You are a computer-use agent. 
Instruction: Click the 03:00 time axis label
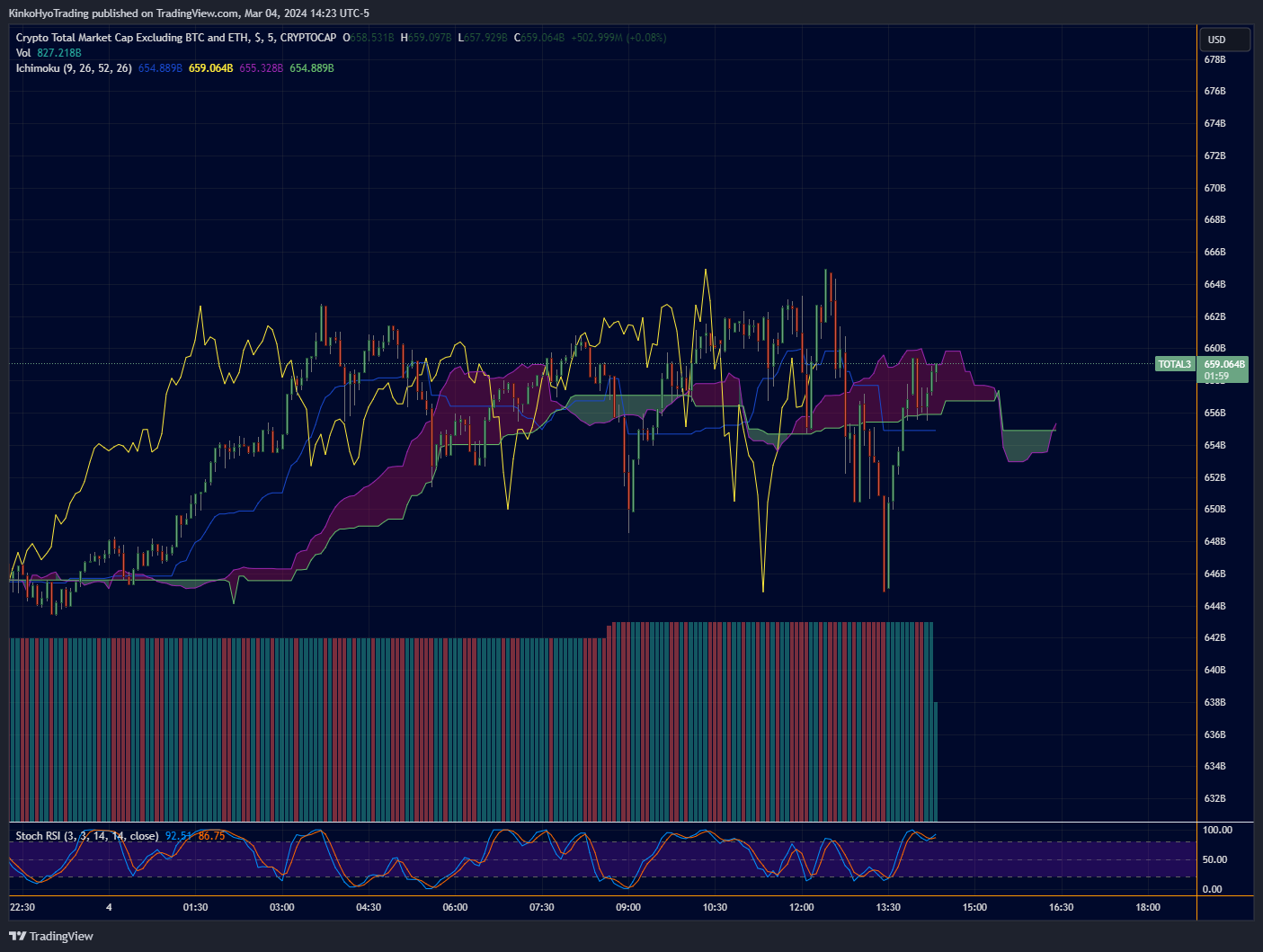[282, 907]
